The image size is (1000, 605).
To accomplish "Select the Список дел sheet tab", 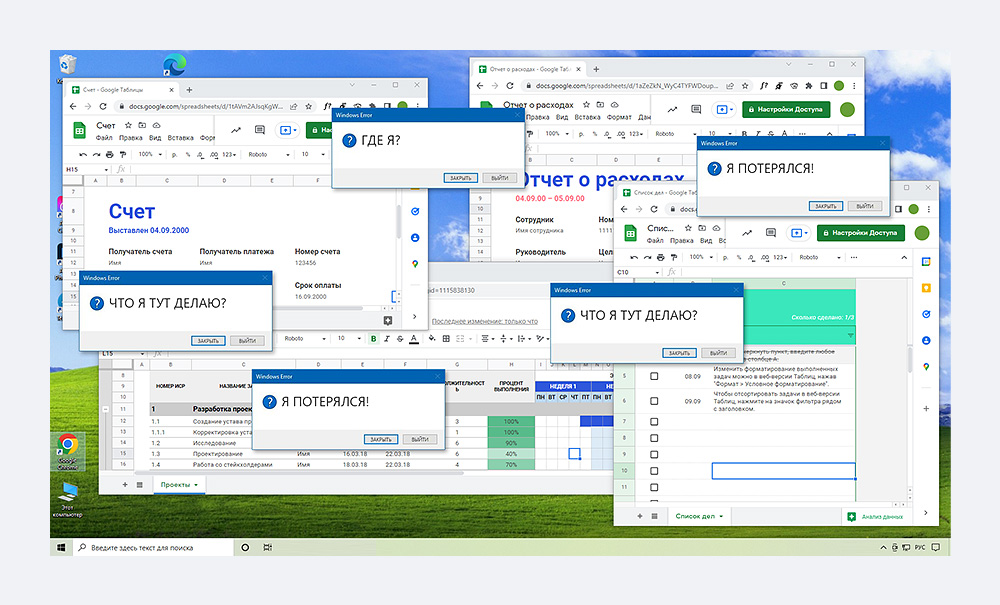I will click(x=696, y=516).
